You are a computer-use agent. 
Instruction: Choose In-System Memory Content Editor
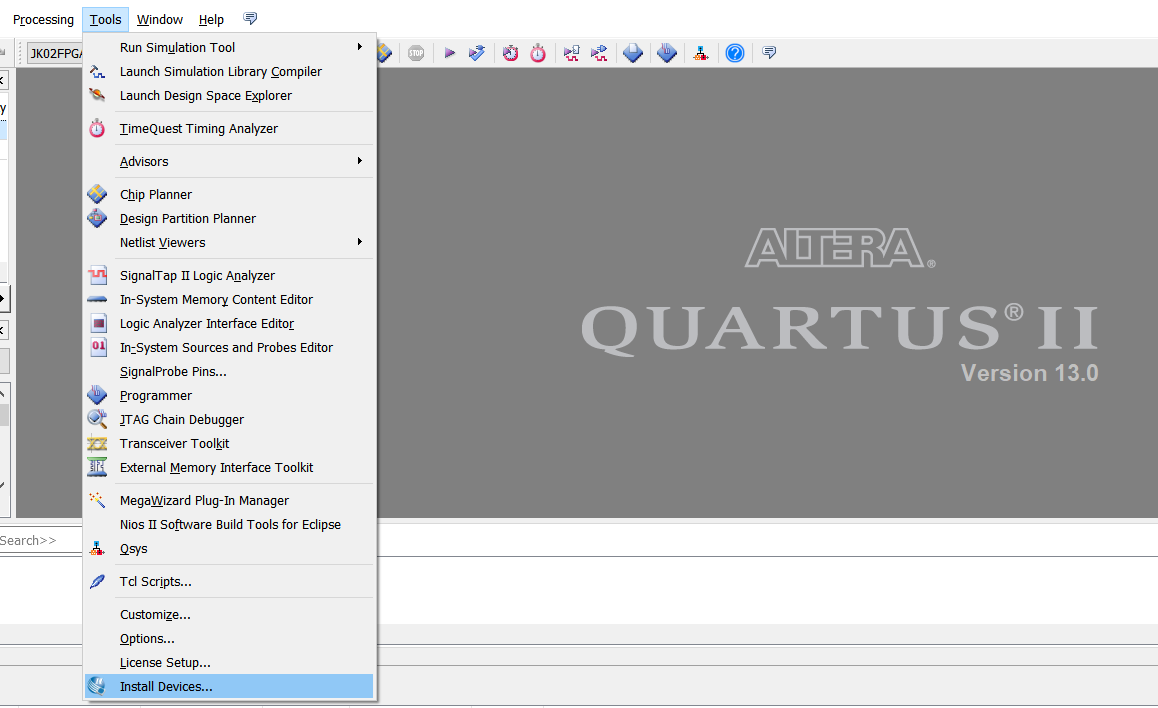tap(229, 300)
